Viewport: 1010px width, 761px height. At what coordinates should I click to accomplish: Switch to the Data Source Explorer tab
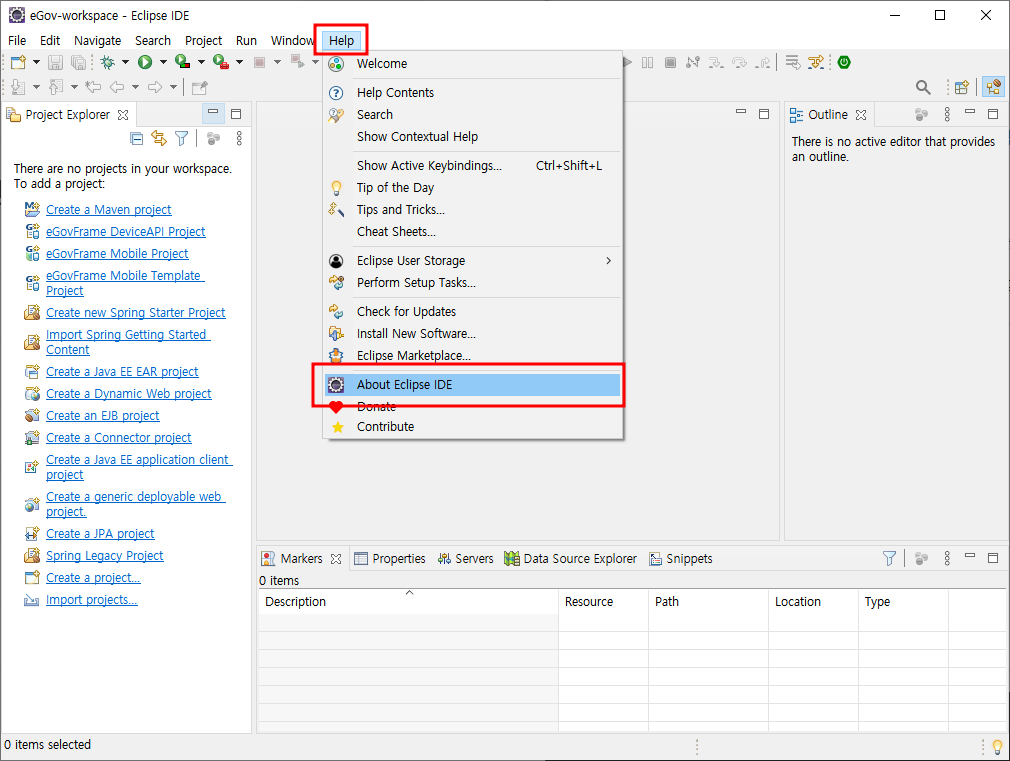[x=571, y=559]
